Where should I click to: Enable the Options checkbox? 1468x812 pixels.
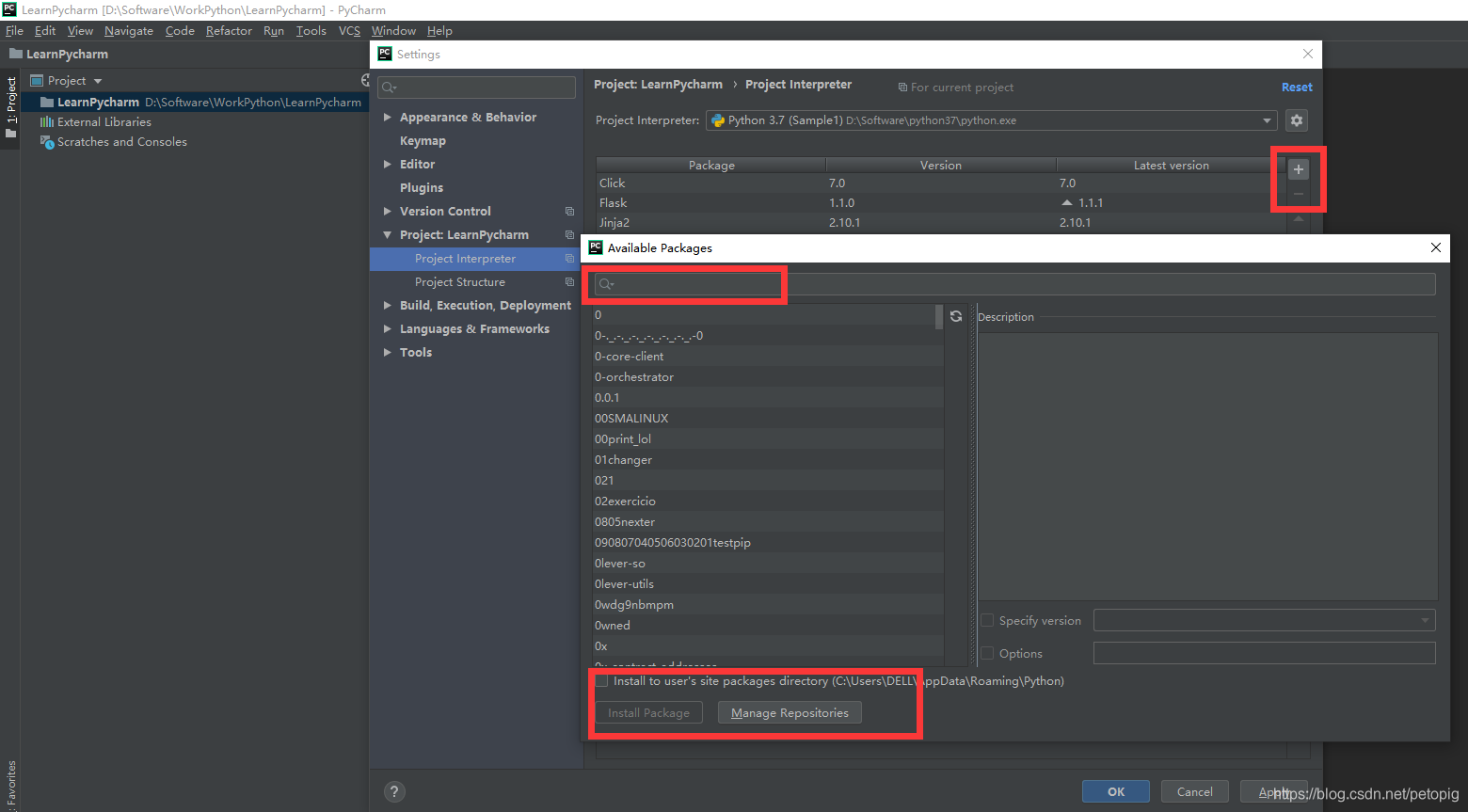tap(987, 654)
